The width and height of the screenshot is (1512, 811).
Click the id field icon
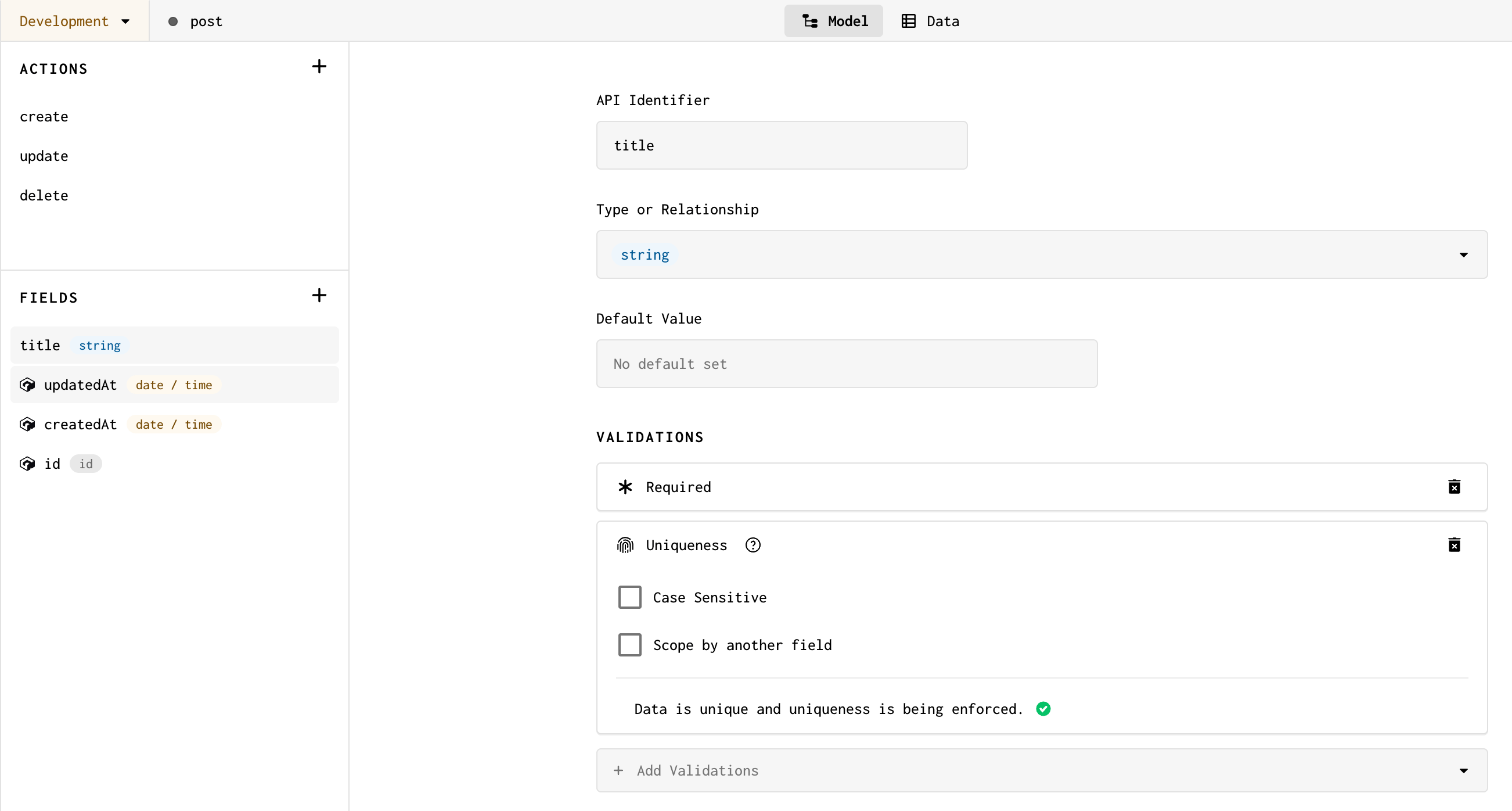[x=28, y=463]
